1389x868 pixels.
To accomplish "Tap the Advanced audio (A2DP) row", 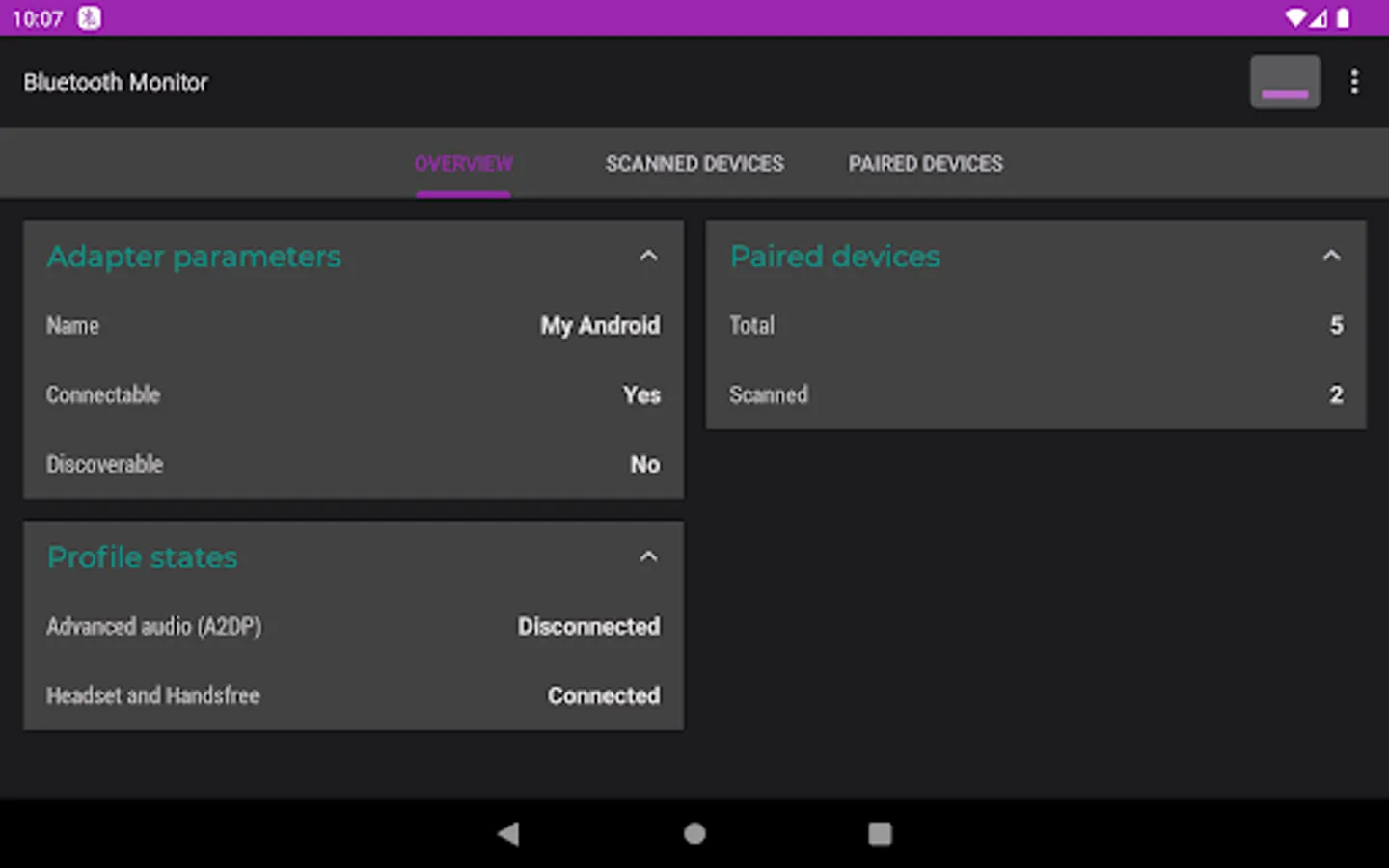I will click(x=353, y=627).
